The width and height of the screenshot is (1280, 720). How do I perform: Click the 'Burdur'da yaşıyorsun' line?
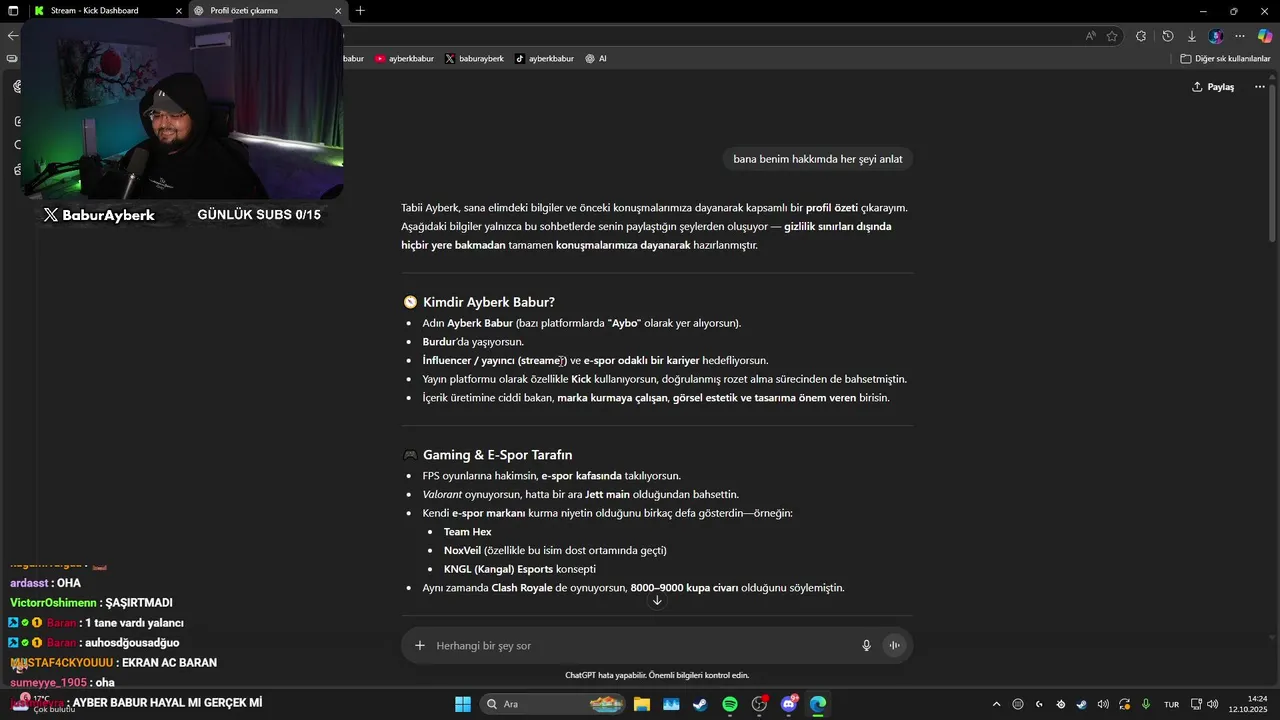click(473, 342)
